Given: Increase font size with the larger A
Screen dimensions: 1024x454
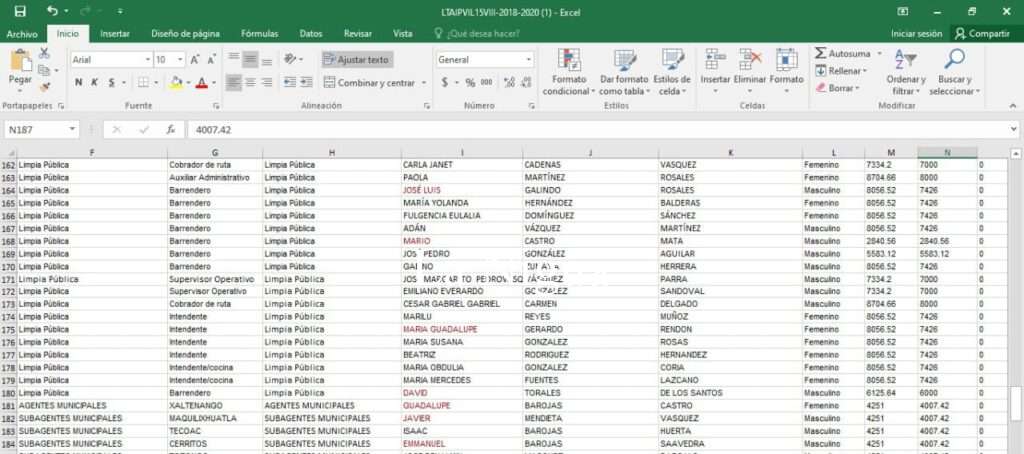Looking at the screenshot, I should (x=197, y=60).
